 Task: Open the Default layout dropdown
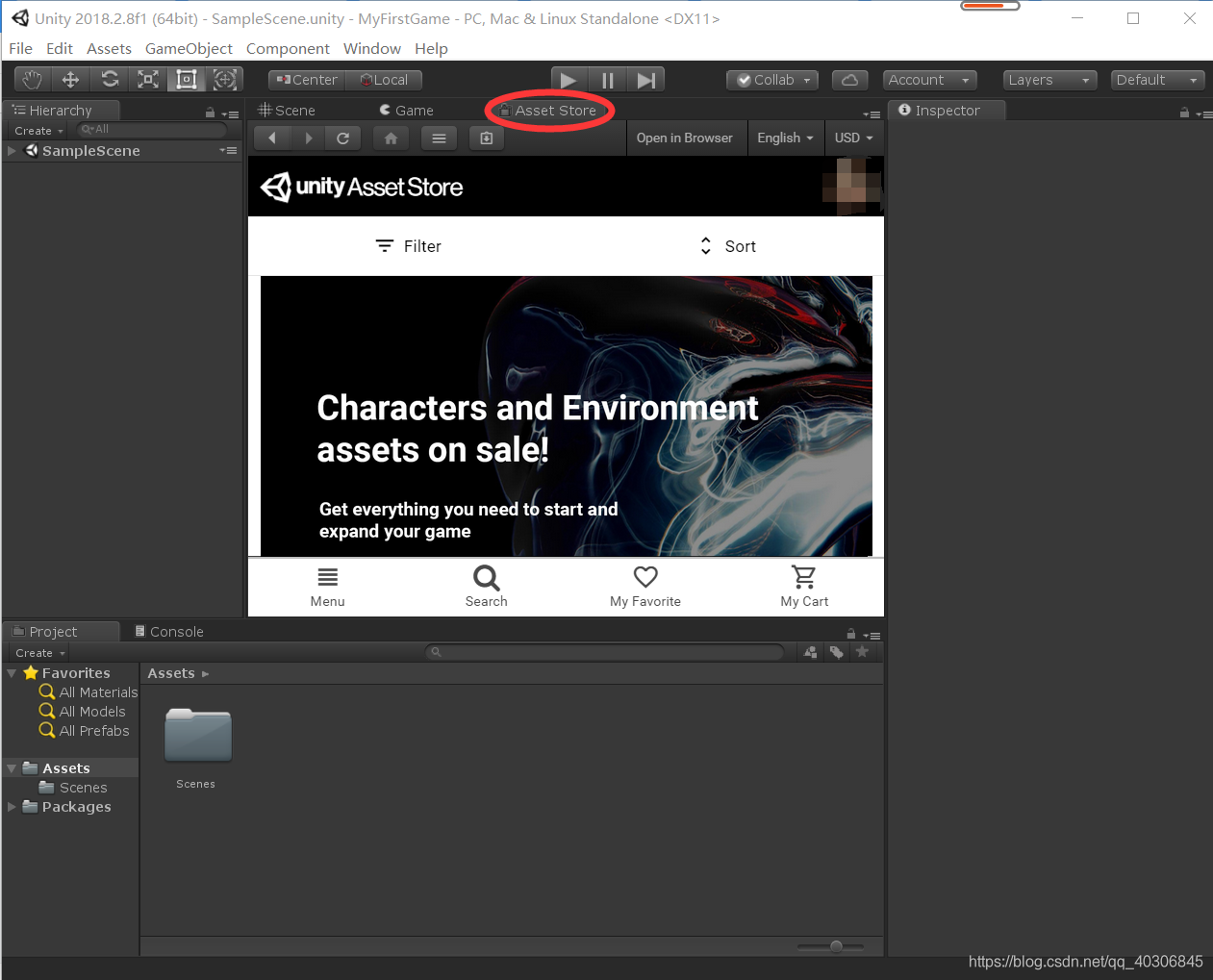(x=1158, y=80)
